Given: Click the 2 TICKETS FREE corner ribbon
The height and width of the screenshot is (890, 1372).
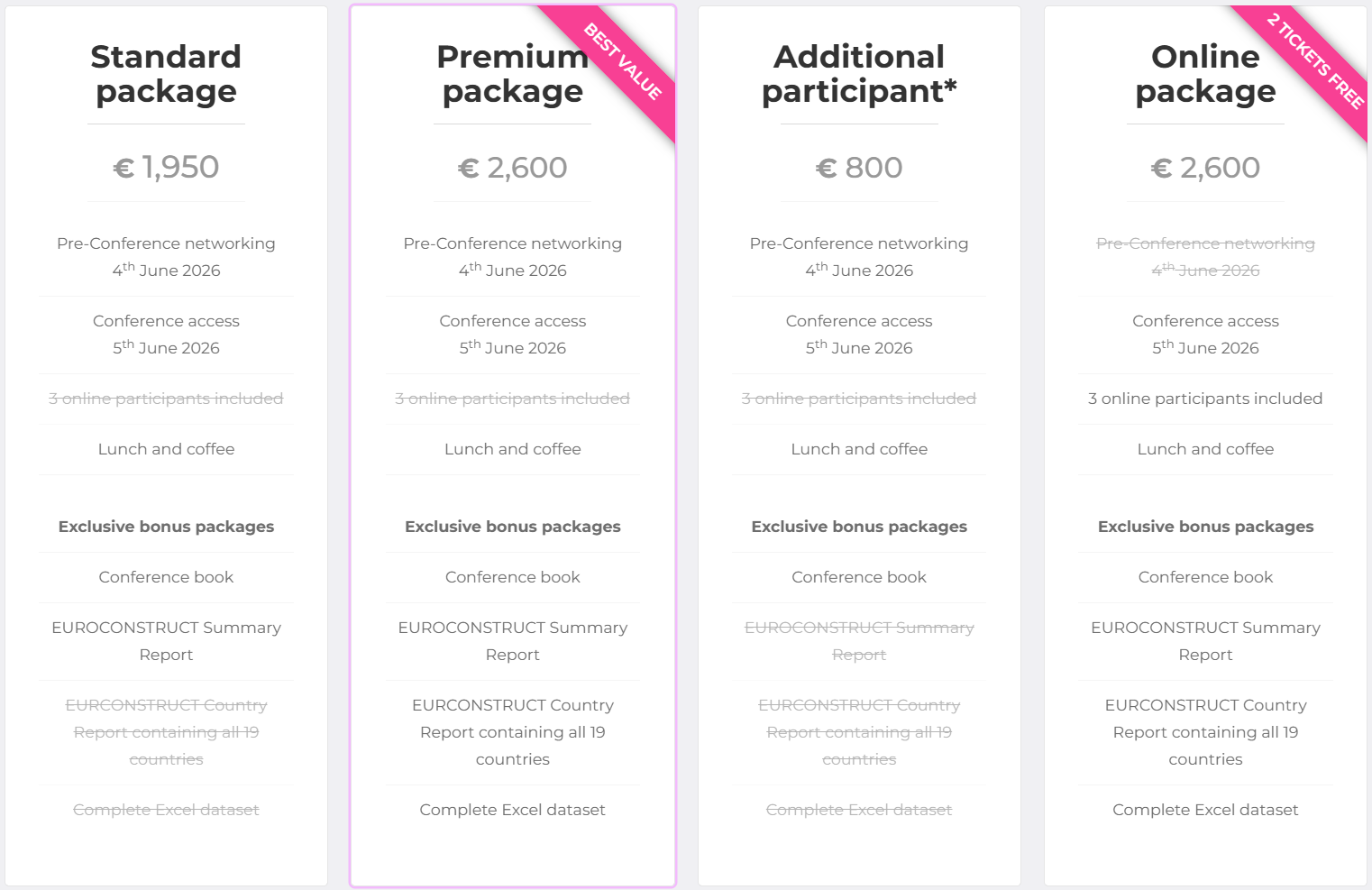Looking at the screenshot, I should coord(1315,60).
